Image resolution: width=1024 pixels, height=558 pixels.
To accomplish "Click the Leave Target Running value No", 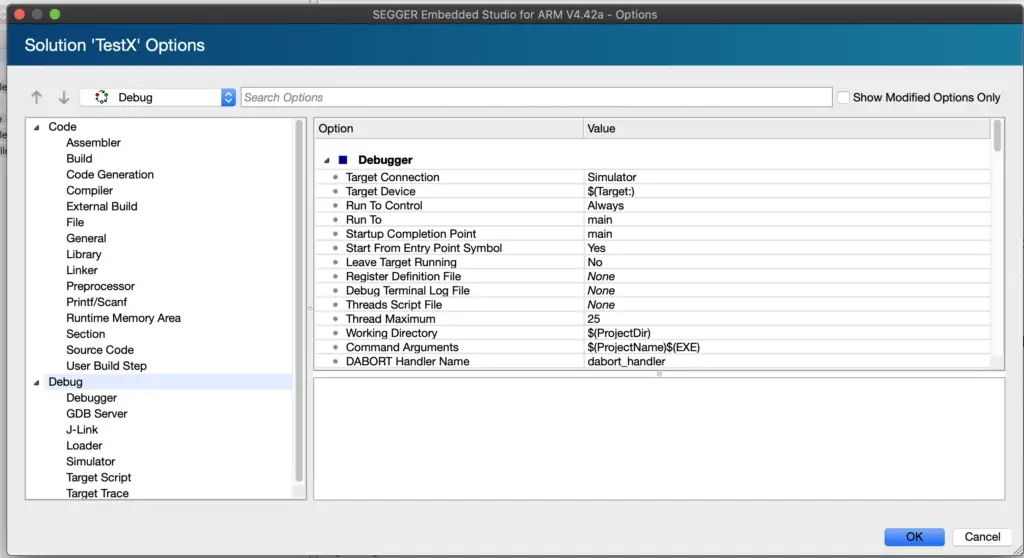I will click(x=595, y=263).
